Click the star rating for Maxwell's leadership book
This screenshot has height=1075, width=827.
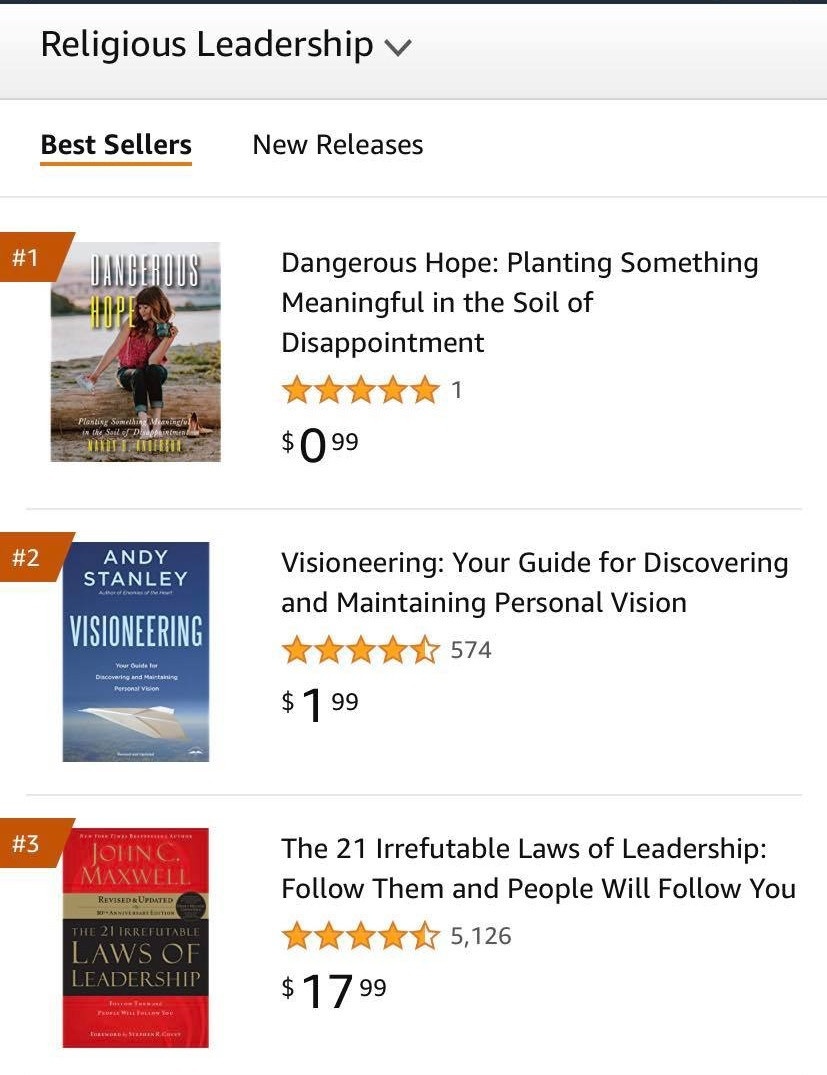[x=361, y=936]
